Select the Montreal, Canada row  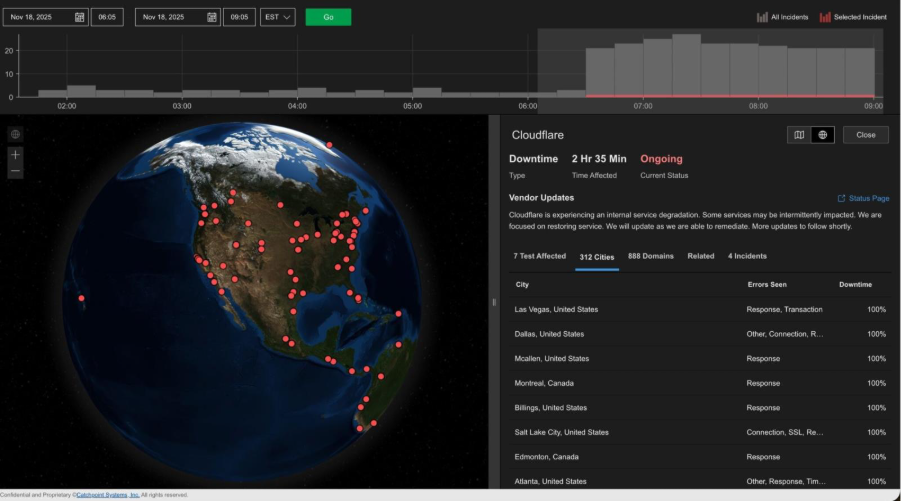[x=700, y=383]
